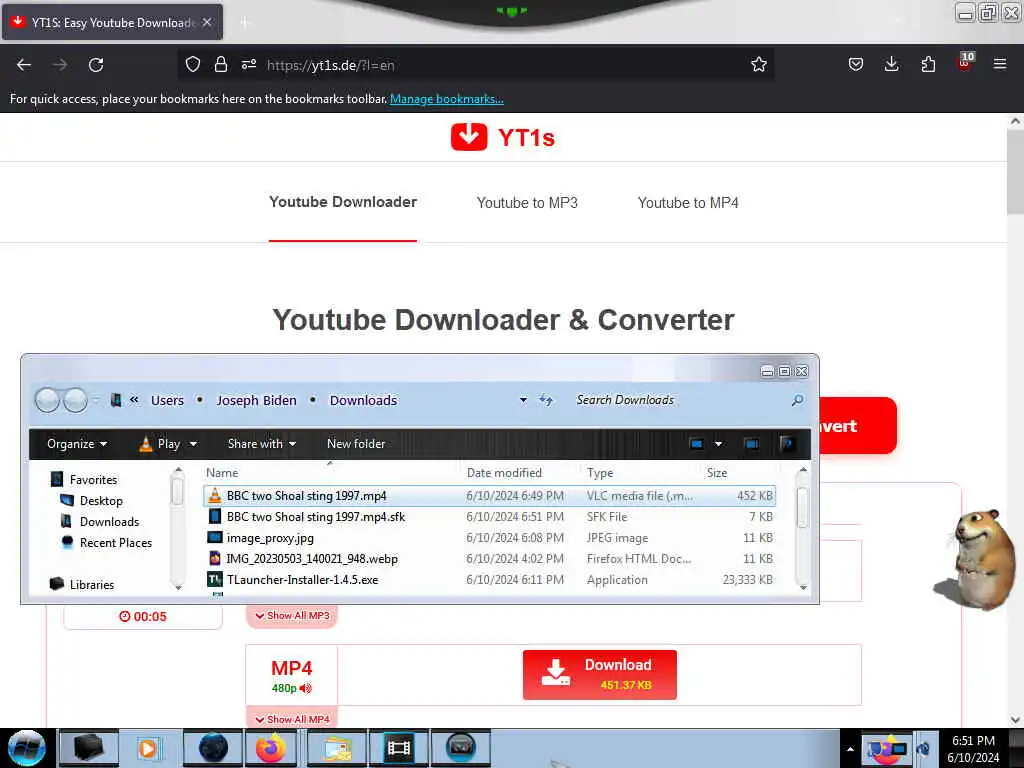Select TLauncher-Installer-1.4.5.exe file
Screen dimensions: 1024x768
tap(489, 579)
